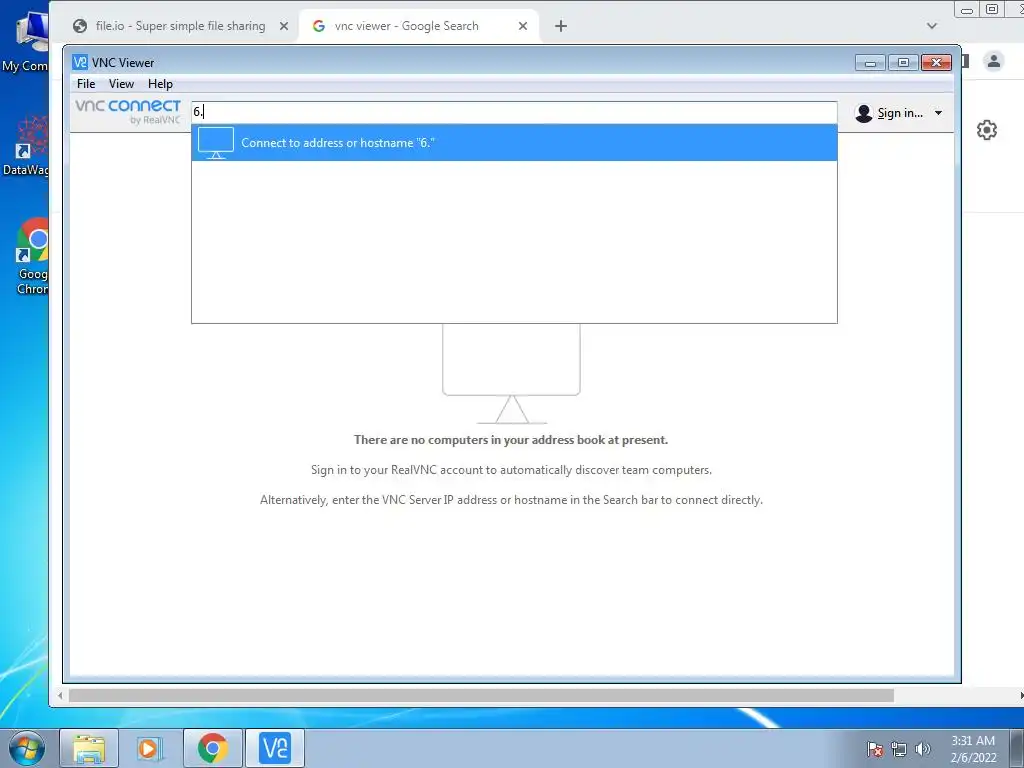Open Windows Media Player from the taskbar
The width and height of the screenshot is (1024, 768).
coord(150,748)
